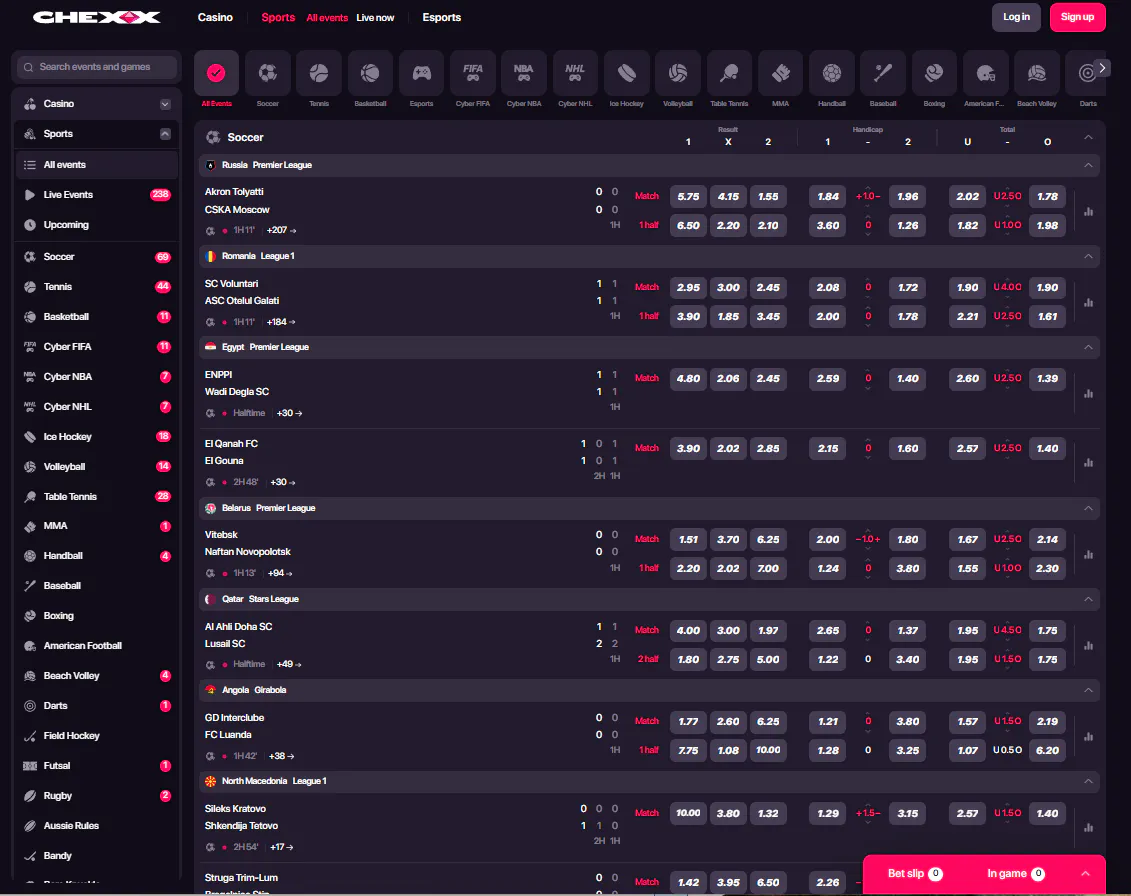
Task: Select the Boxing category icon
Action: coord(934,73)
